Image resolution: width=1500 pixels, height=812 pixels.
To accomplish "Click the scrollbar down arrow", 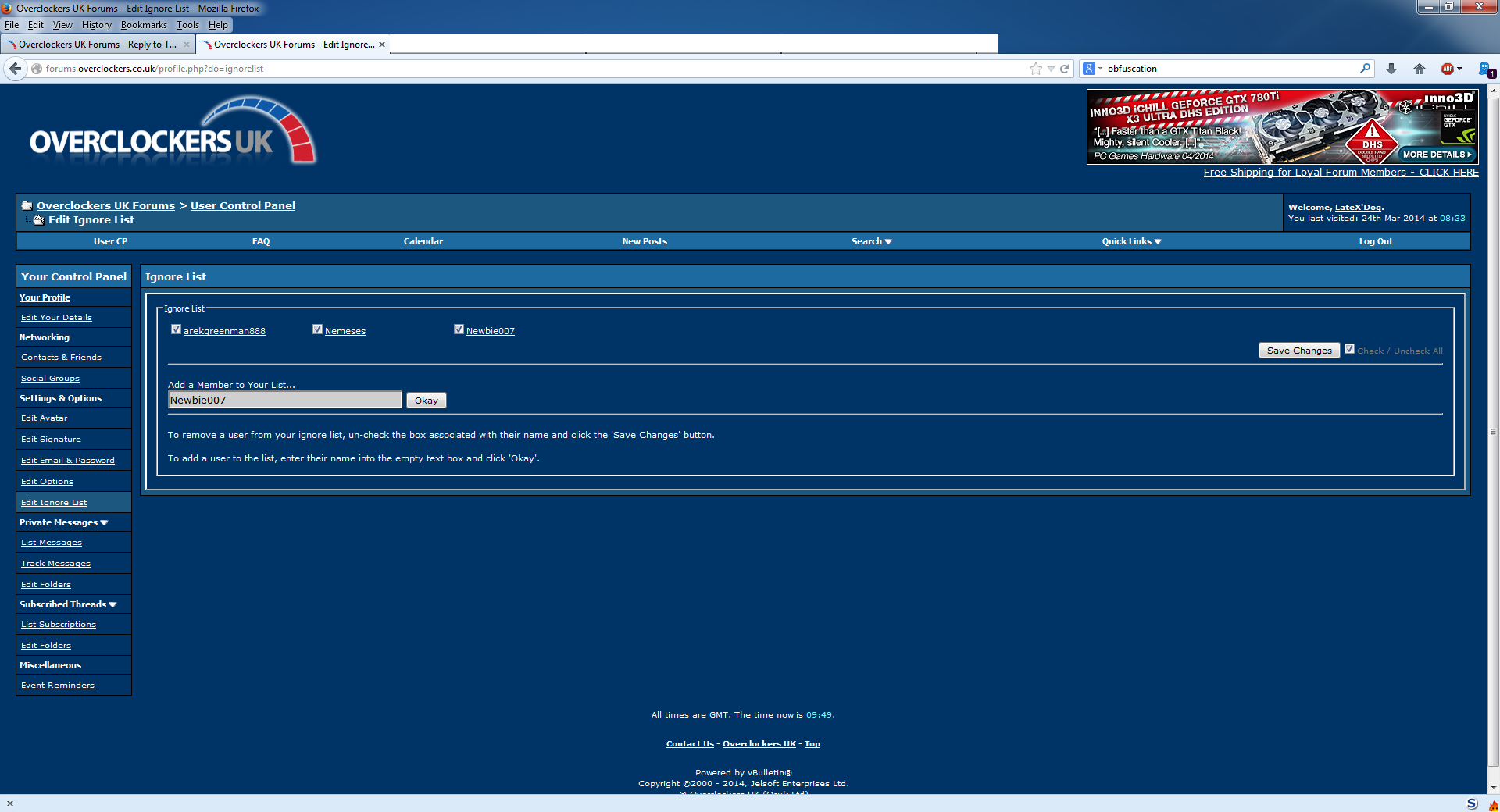I will 1493,789.
